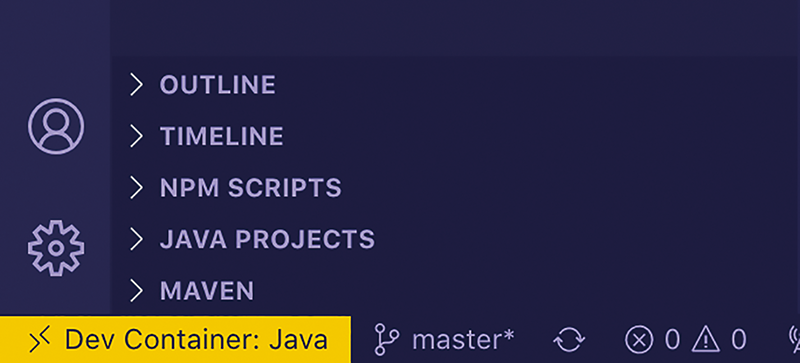This screenshot has height=363, width=800.
Task: Open problems via the error count 0
Action: [672, 340]
